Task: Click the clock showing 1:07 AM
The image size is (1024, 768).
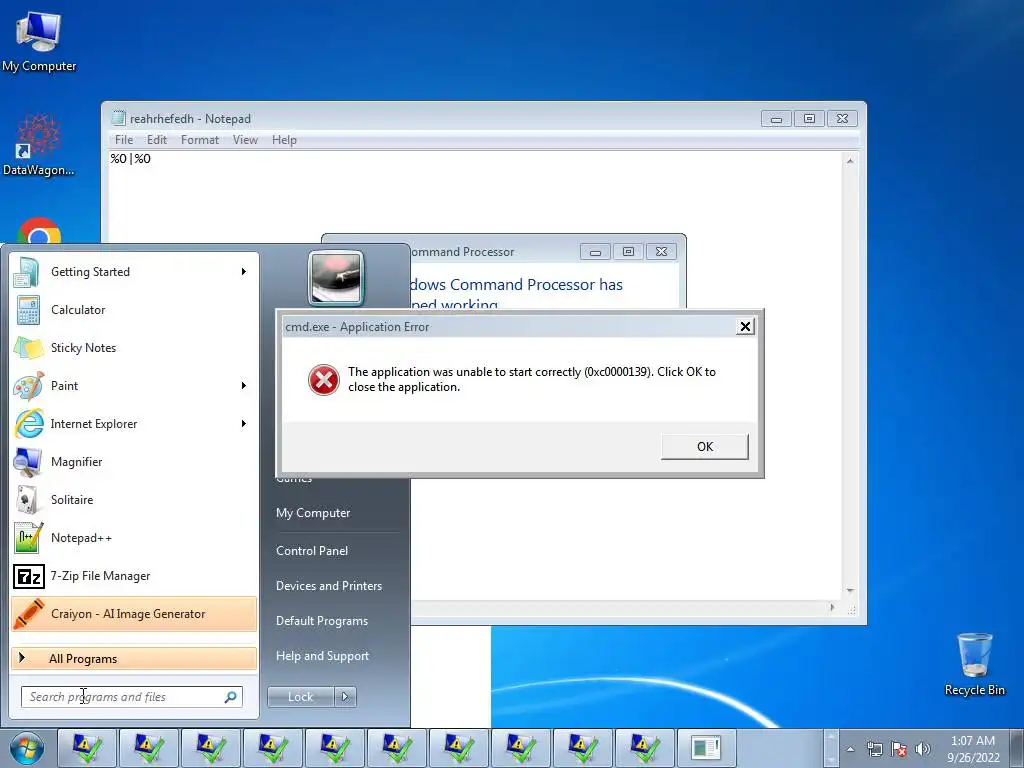Action: (972, 741)
